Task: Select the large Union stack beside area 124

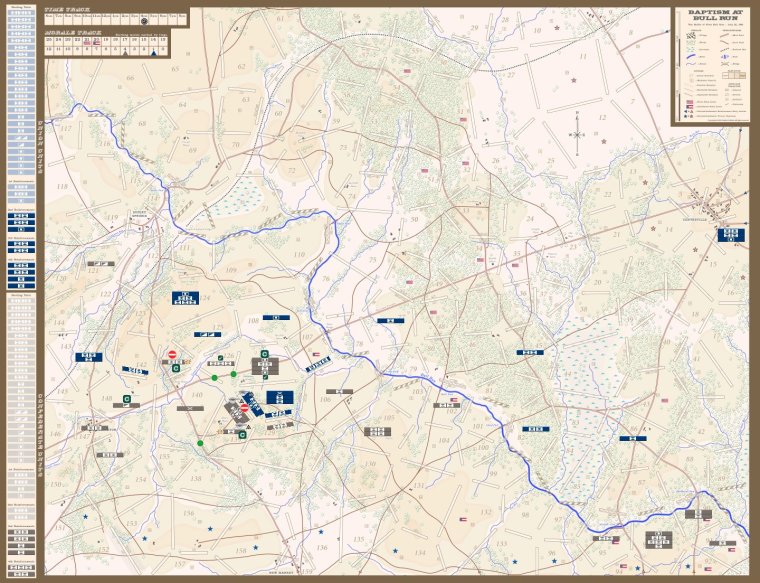Action: point(185,298)
